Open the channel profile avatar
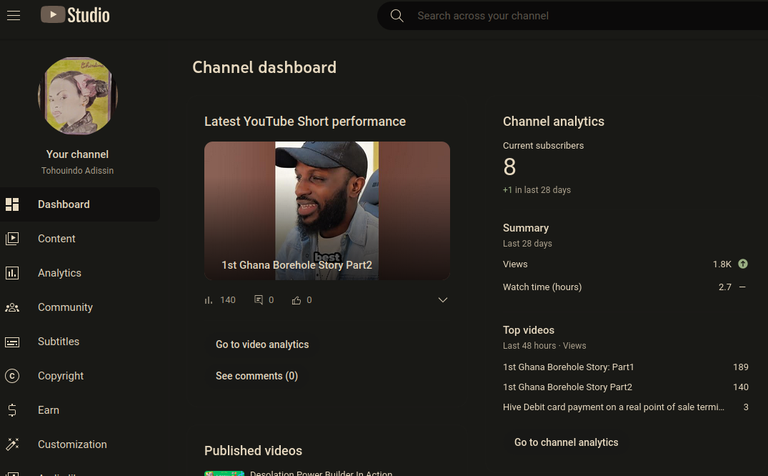 [77, 95]
